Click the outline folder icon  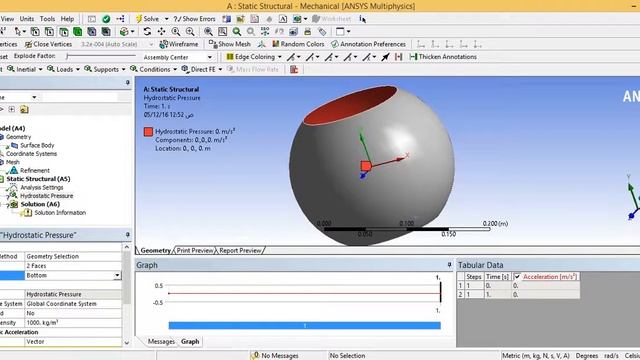pyautogui.click(x=24, y=109)
